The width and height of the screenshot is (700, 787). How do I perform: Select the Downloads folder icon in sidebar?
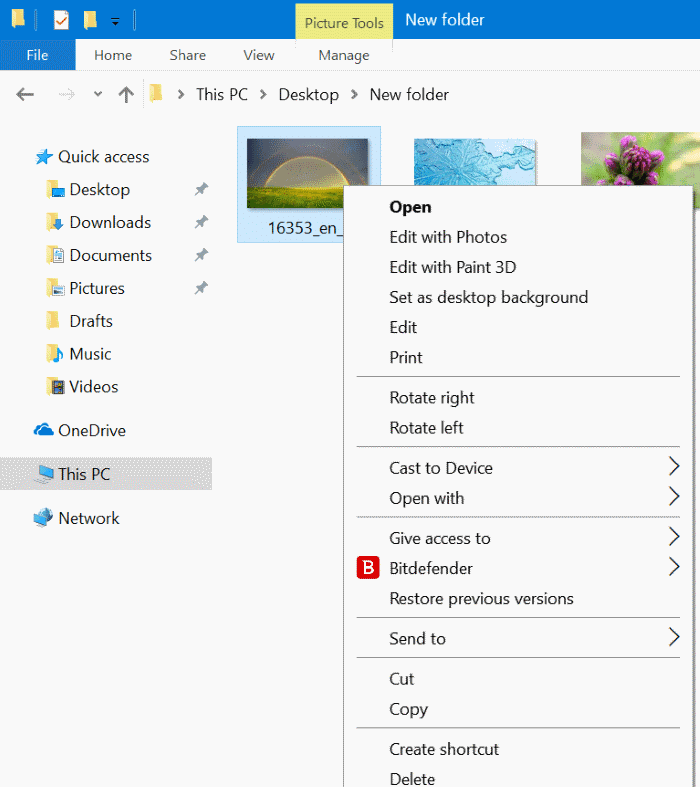pyautogui.click(x=56, y=222)
